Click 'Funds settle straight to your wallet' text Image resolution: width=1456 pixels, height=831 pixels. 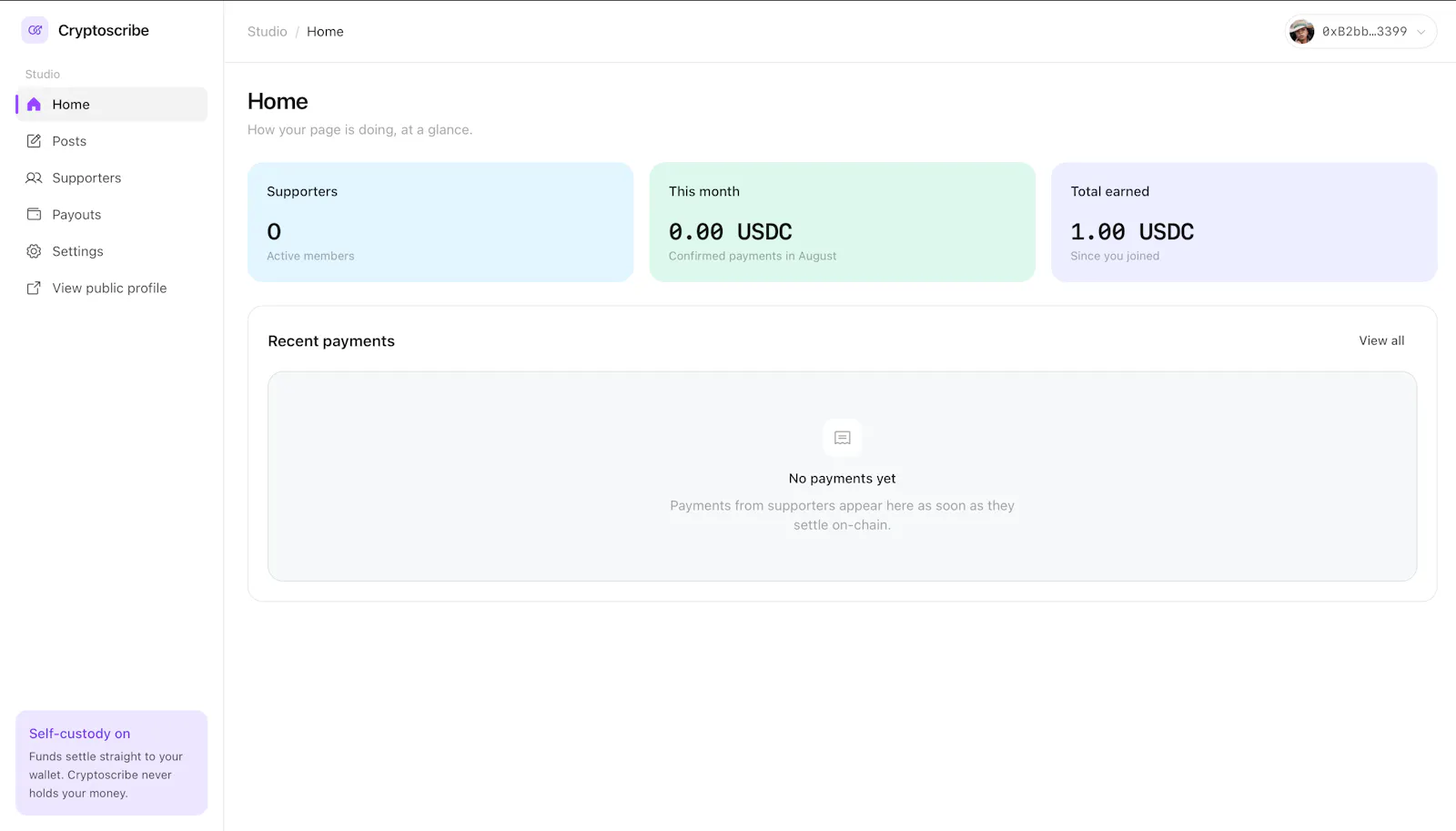[106, 775]
